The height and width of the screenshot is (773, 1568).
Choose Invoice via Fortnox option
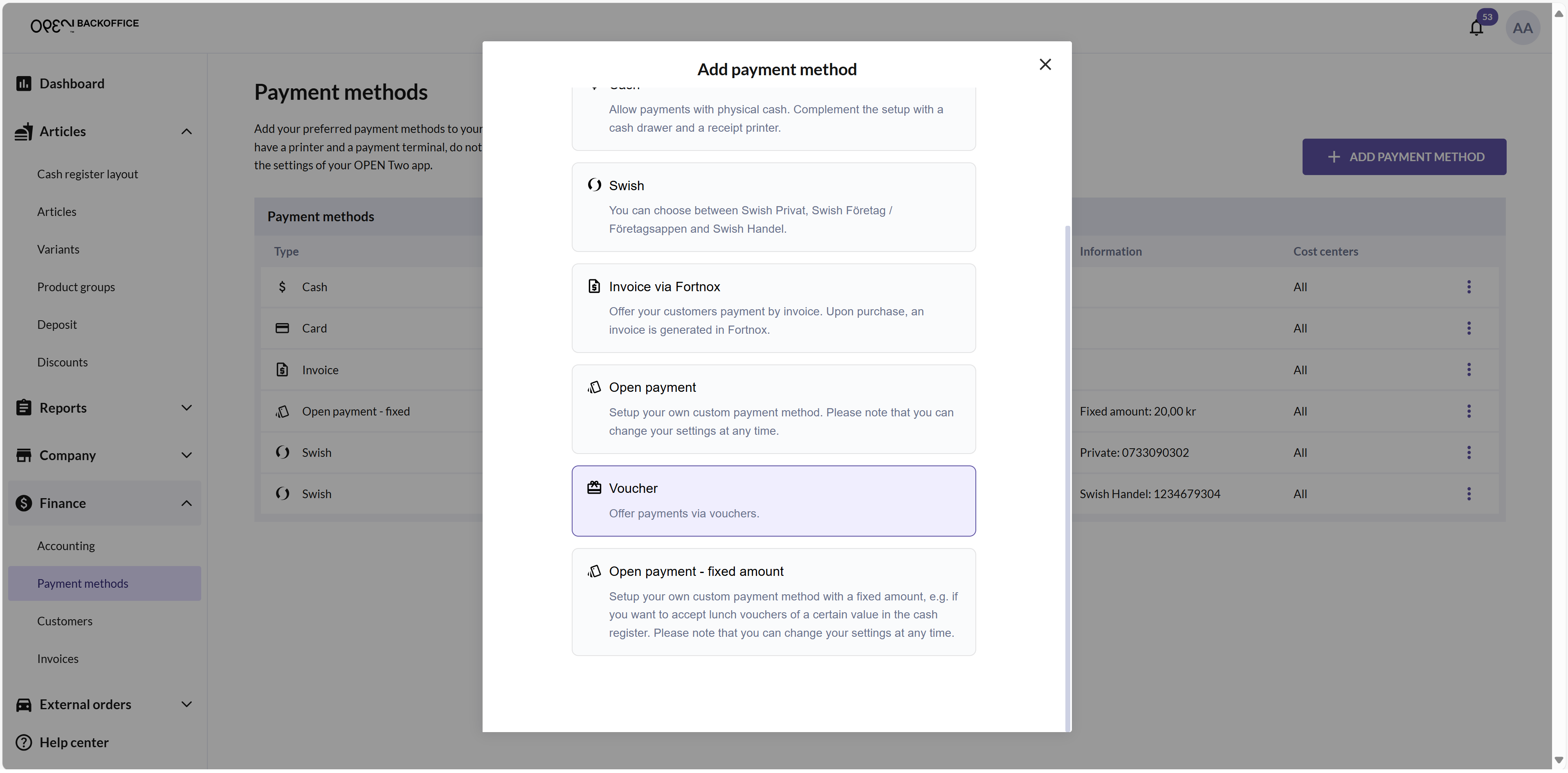(773, 308)
